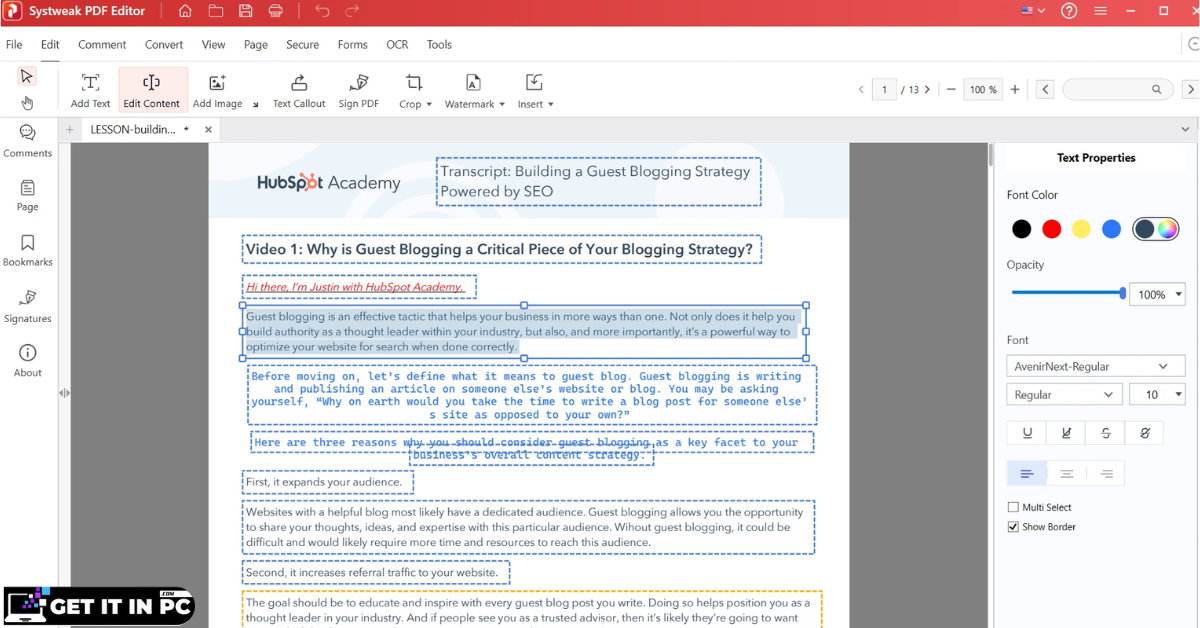The image size is (1200, 628).
Task: Open Help question mark icon
Action: coord(1069,11)
